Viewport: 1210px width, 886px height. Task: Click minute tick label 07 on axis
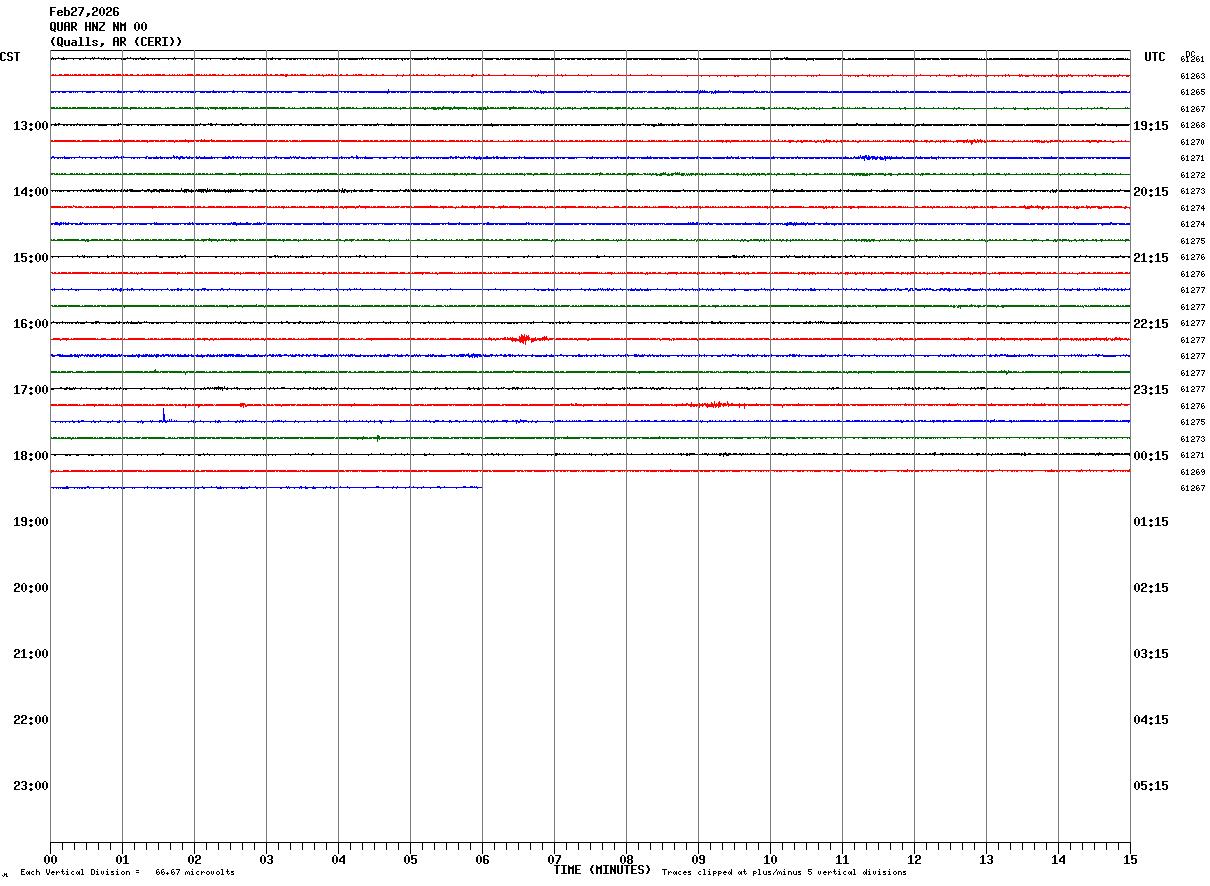554,860
